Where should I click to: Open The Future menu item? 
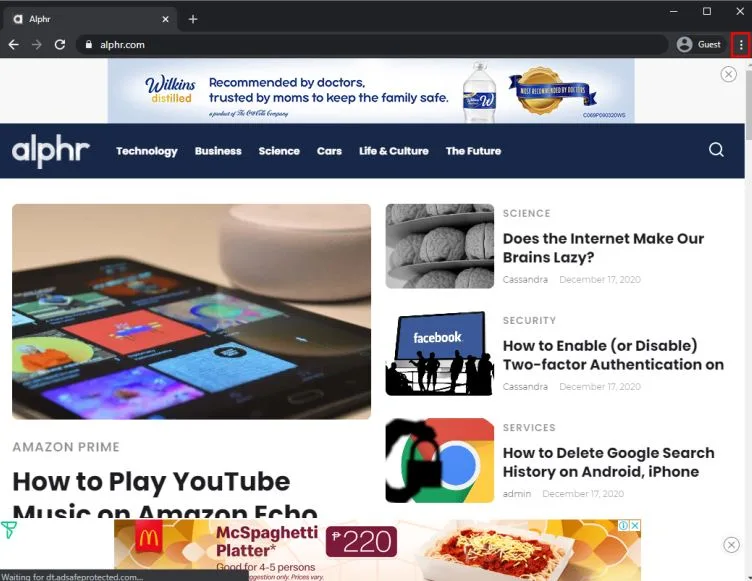(473, 151)
